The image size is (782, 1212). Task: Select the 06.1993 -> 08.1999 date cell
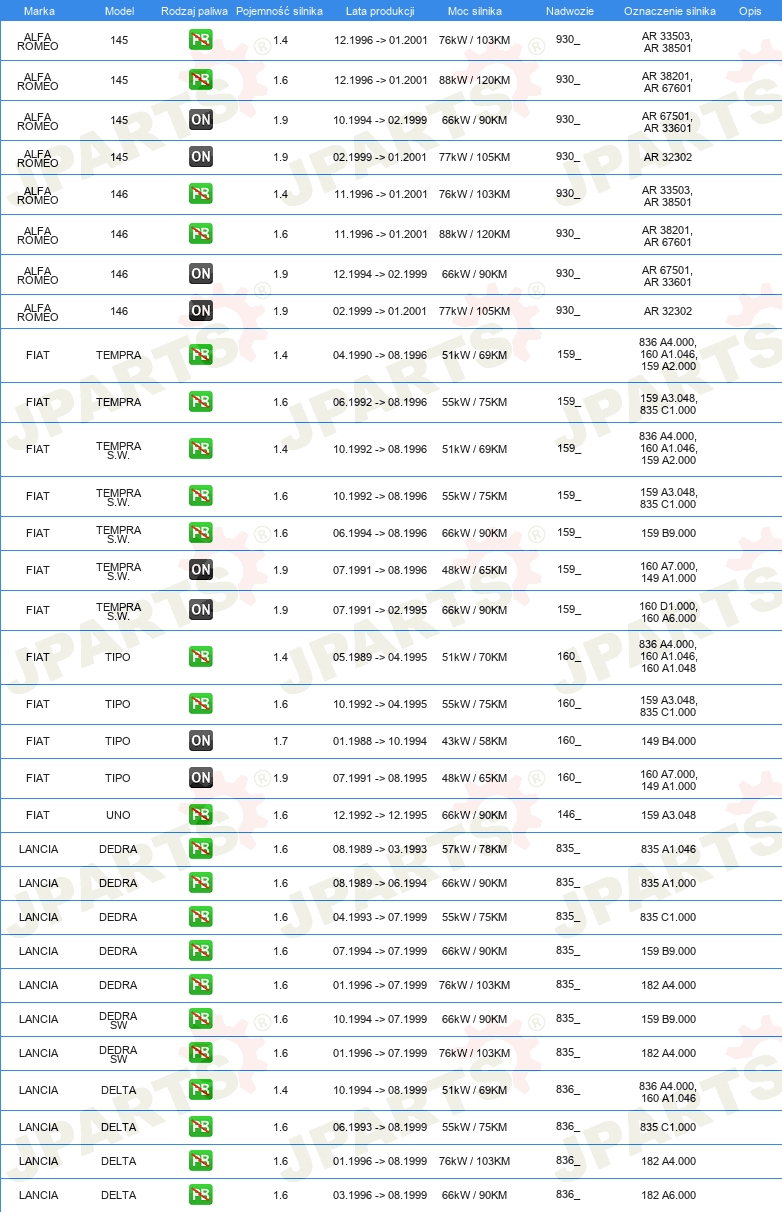(x=380, y=1127)
